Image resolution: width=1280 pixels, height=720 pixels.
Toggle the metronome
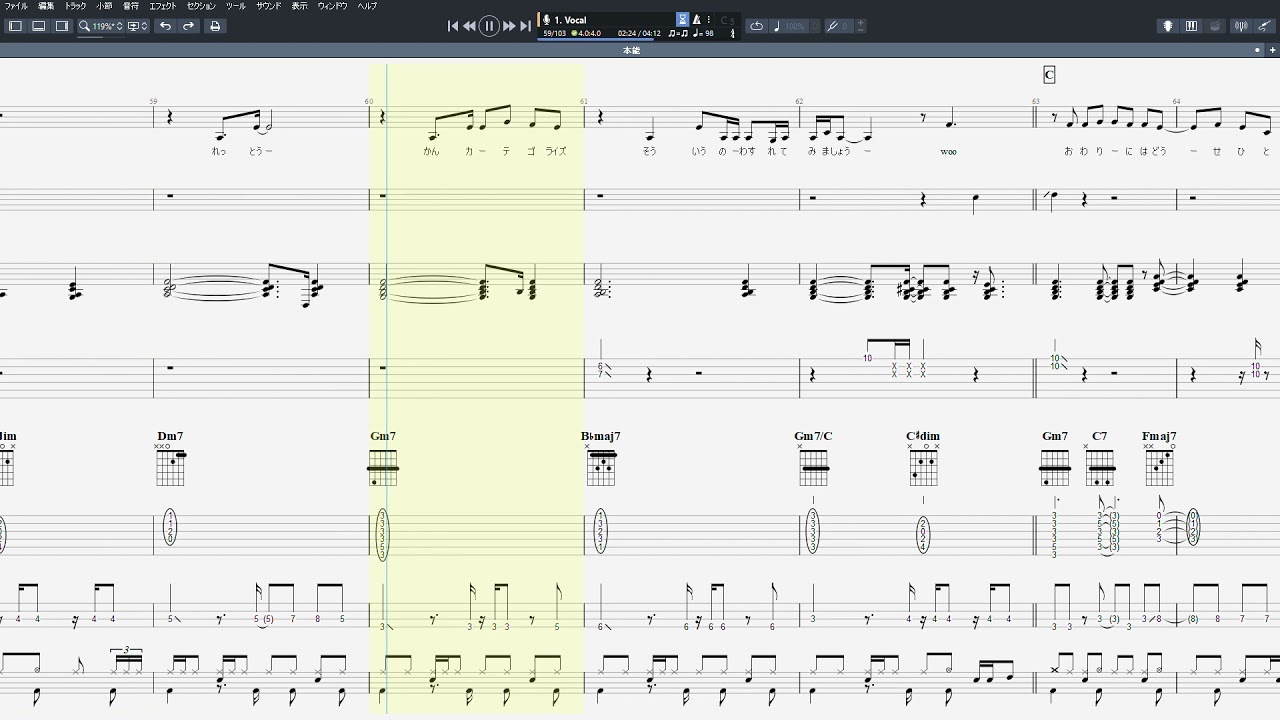tap(697, 19)
